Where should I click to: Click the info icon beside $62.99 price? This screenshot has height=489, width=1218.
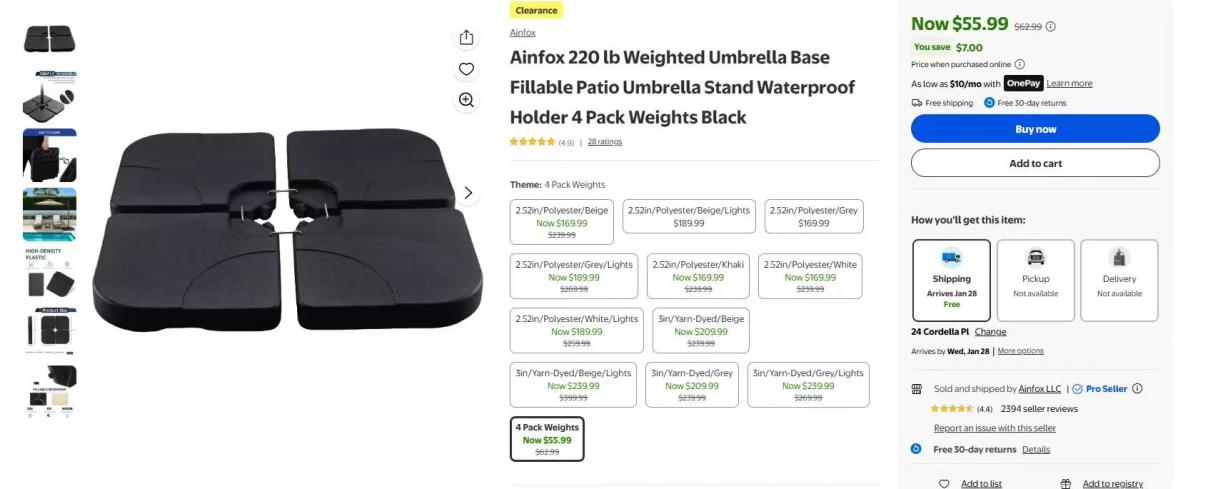click(x=1051, y=27)
